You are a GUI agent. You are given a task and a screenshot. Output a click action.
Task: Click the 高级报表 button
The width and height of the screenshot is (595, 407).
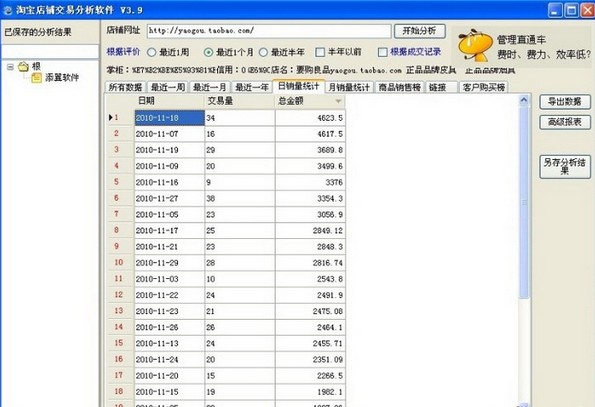(565, 122)
